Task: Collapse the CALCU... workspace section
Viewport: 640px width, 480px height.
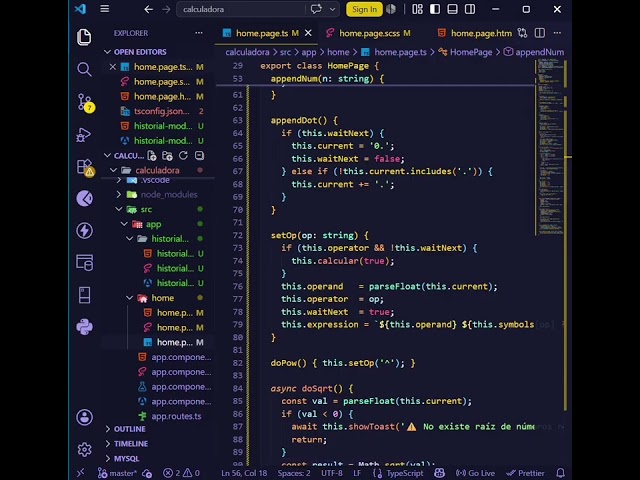Action: pyautogui.click(x=108, y=156)
